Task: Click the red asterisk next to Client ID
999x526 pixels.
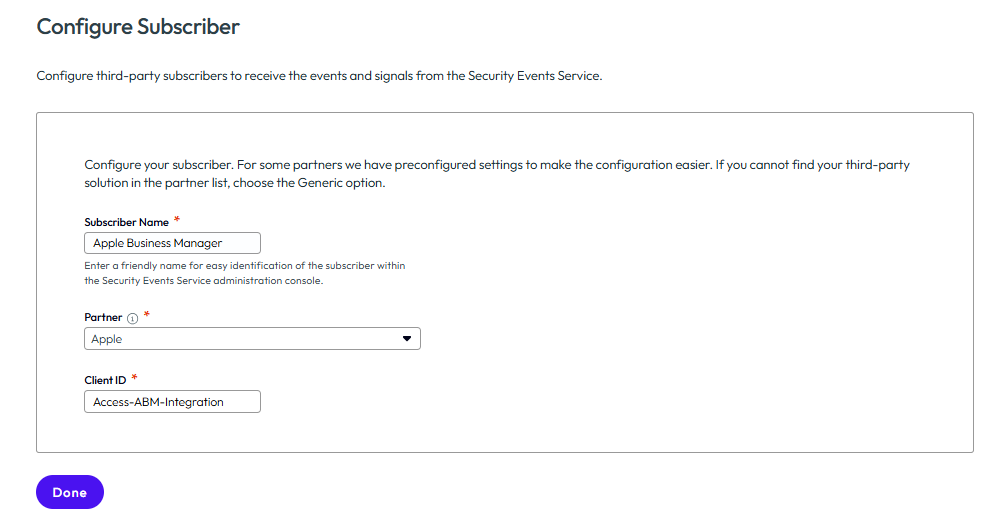Action: pos(134,378)
